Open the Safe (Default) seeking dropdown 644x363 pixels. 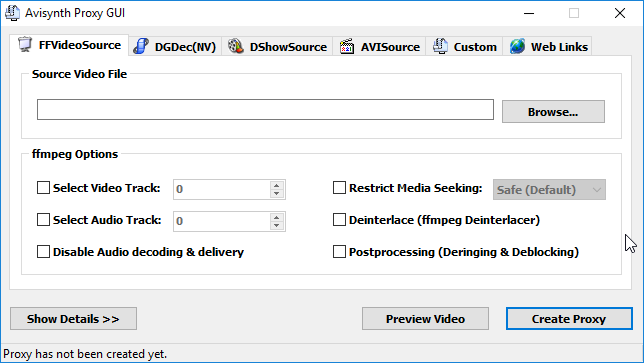point(549,190)
